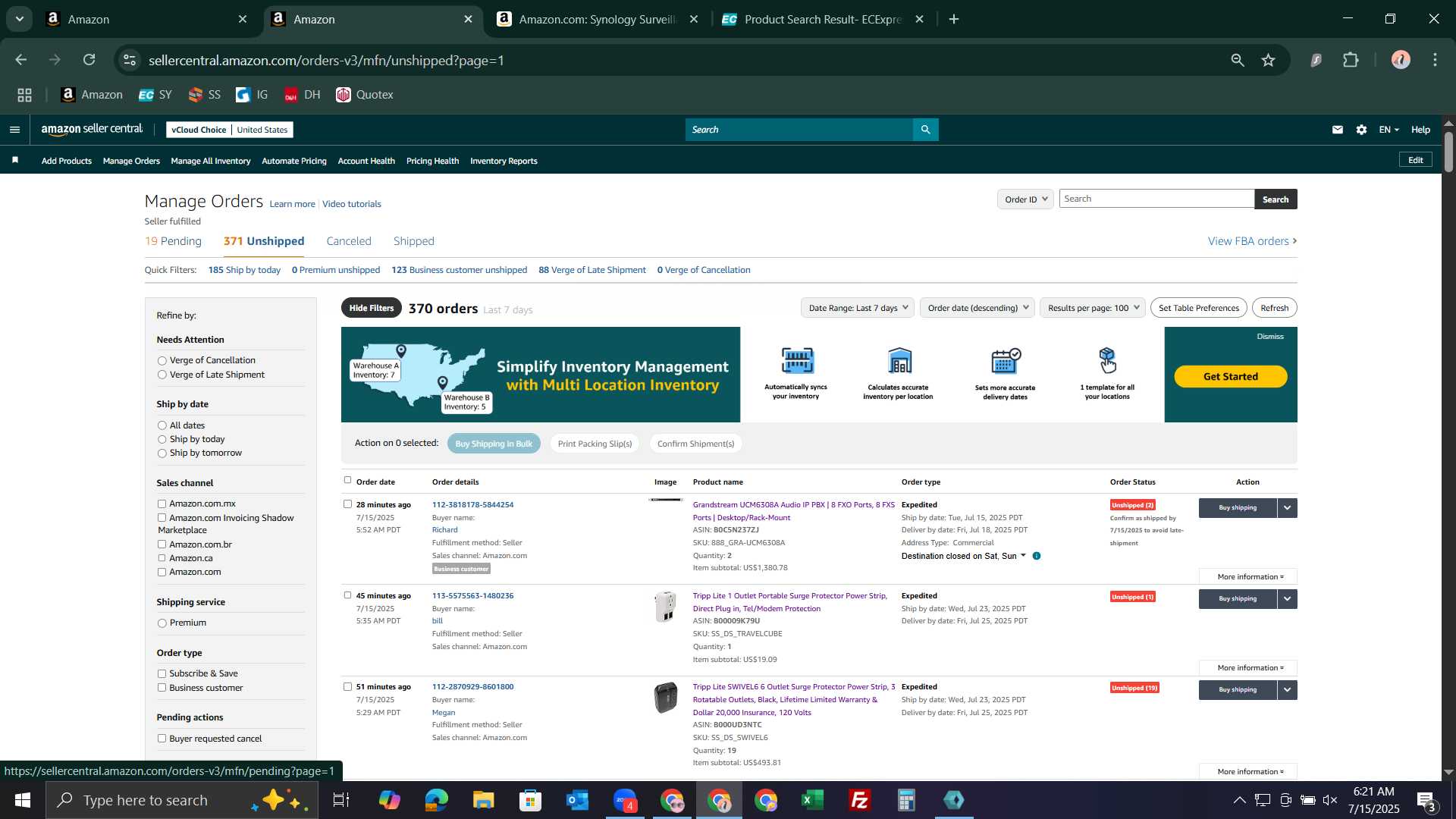The width and height of the screenshot is (1456, 819).
Task: Expand More information for the Grandstream order
Action: pos(1248,577)
